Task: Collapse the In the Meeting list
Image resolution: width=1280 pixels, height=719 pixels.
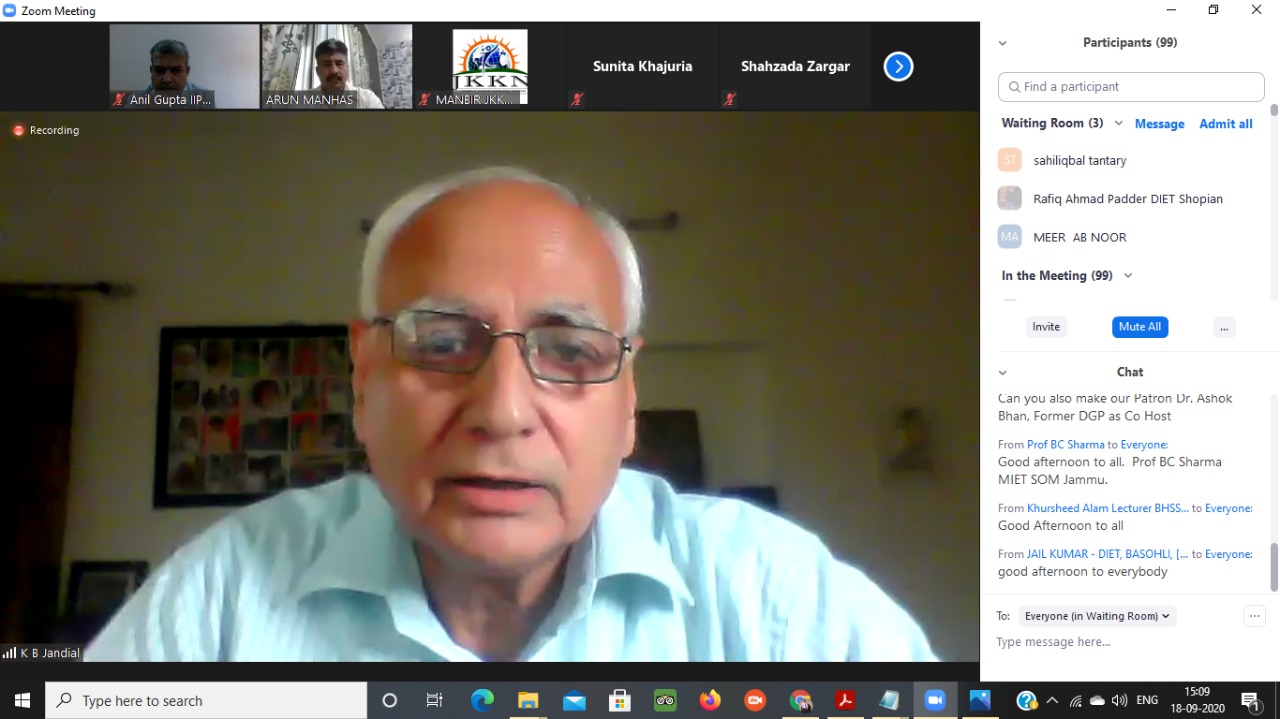Action: [x=1128, y=276]
